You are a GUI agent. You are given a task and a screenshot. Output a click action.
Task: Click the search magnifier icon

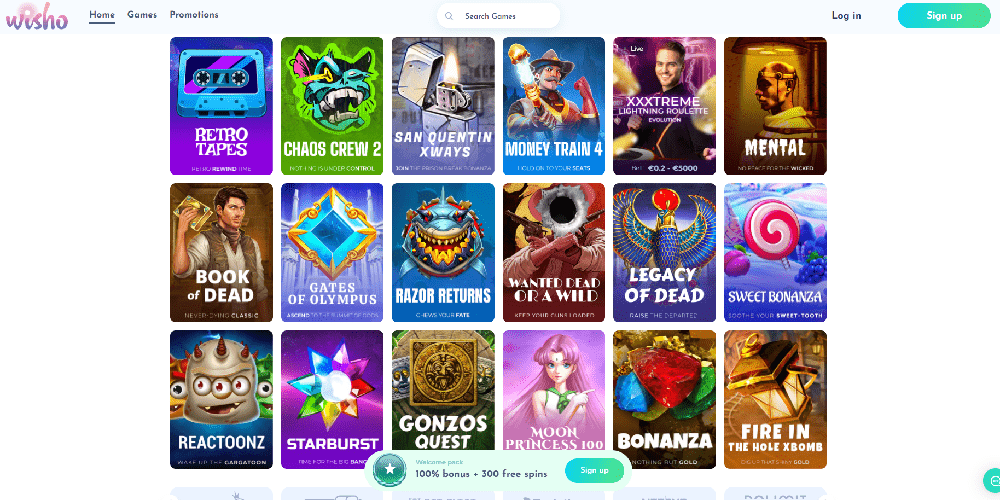449,16
